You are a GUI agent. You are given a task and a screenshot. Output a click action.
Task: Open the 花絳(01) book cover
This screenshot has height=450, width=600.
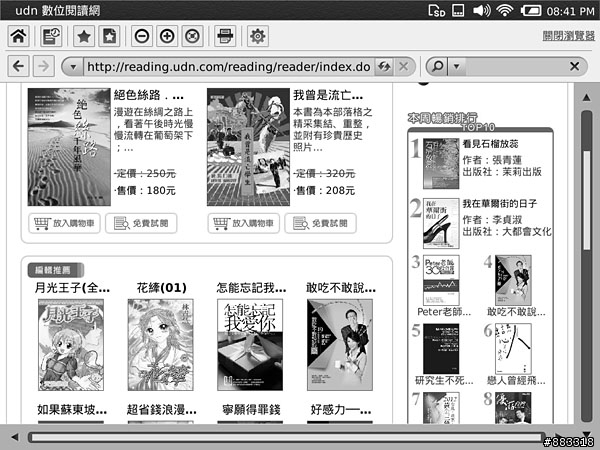tap(161, 345)
